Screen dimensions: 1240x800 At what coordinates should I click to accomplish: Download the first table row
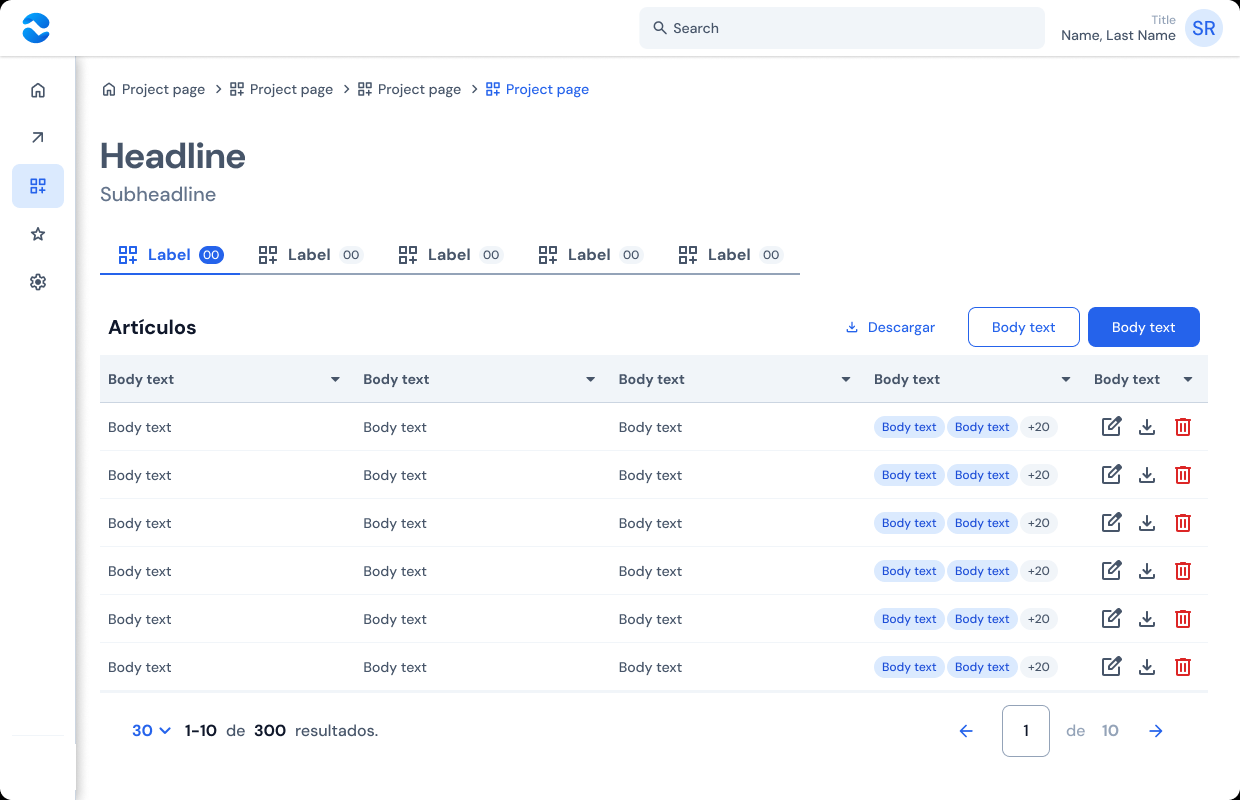coord(1147,427)
